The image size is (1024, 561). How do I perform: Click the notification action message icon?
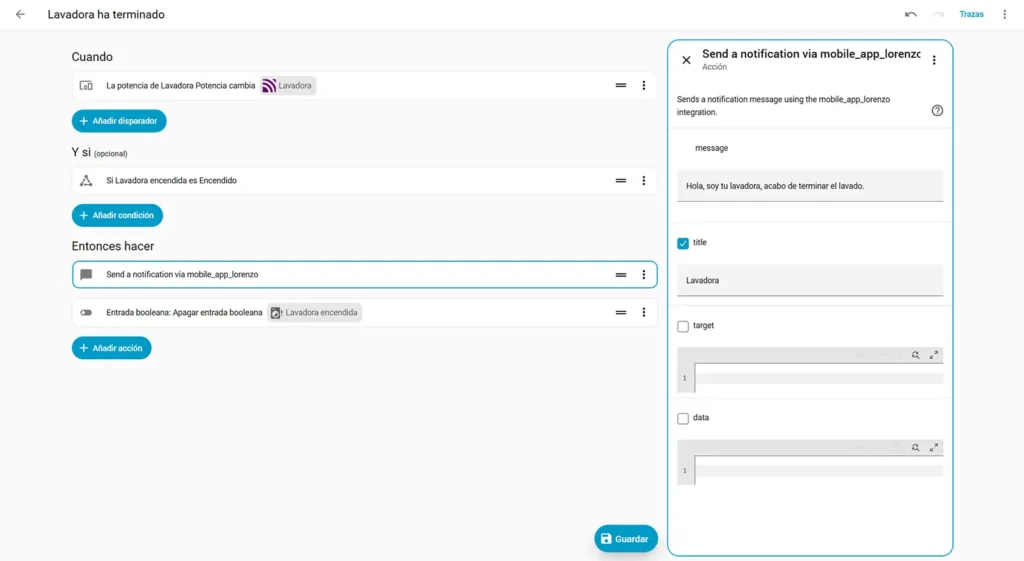pyautogui.click(x=86, y=275)
